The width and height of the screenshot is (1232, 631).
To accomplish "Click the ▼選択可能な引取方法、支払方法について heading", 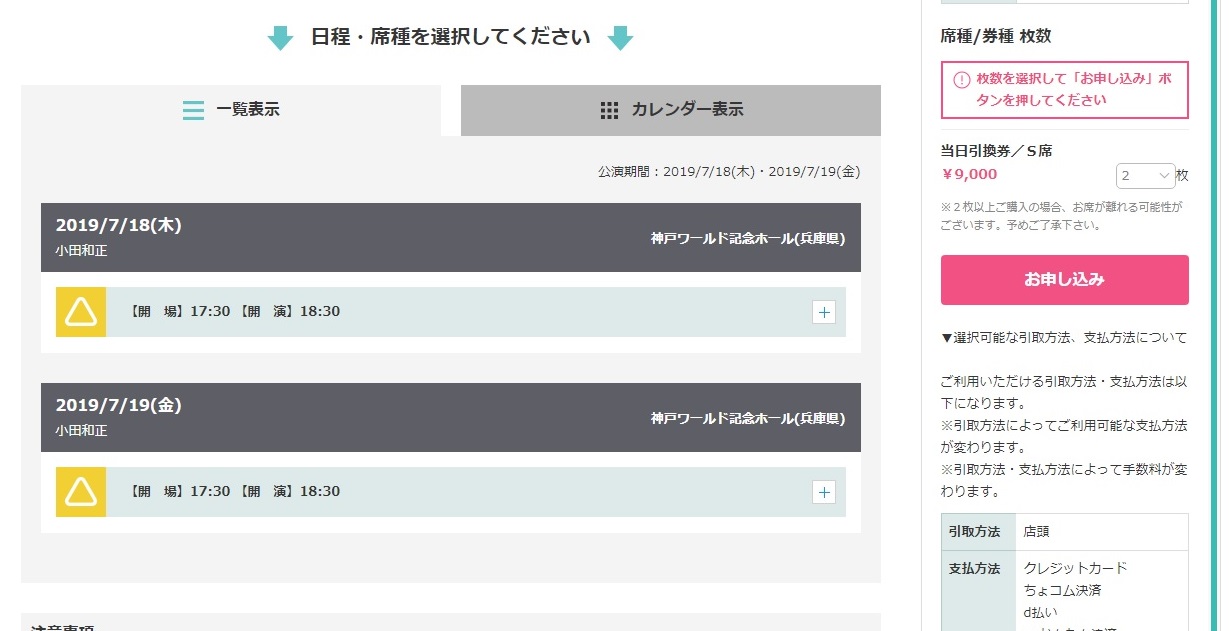I will [x=1064, y=338].
